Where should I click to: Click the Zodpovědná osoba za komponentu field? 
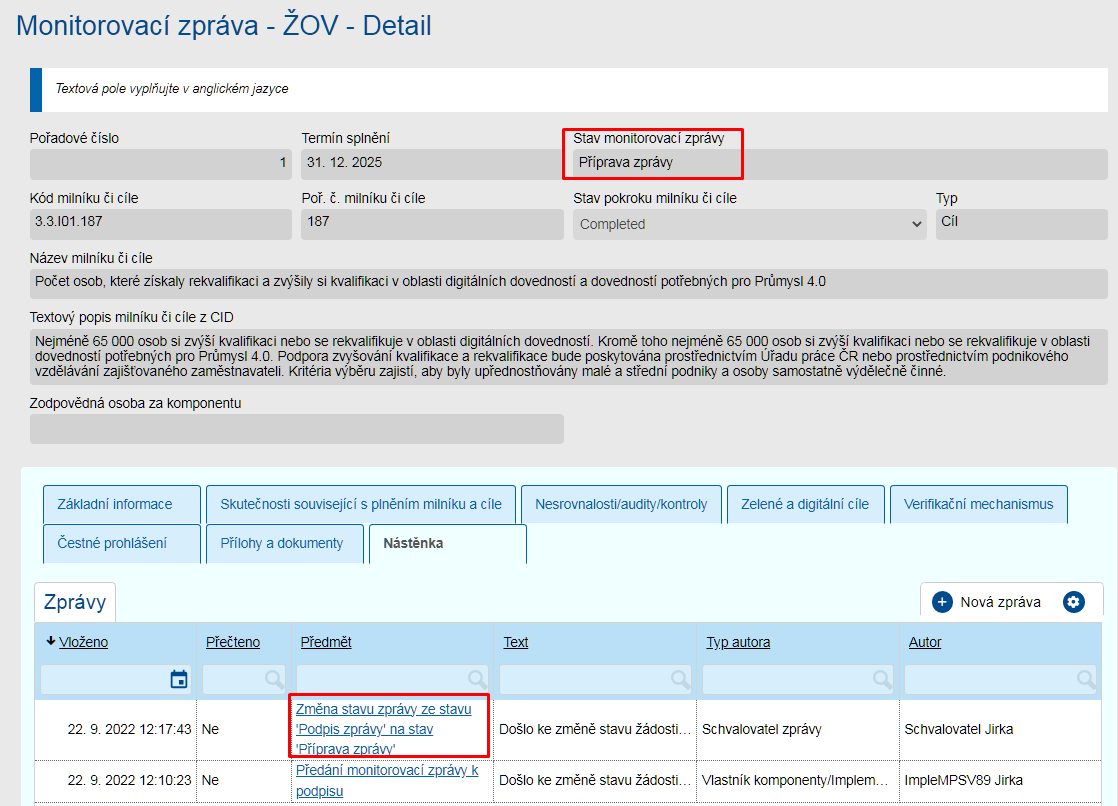[297, 429]
